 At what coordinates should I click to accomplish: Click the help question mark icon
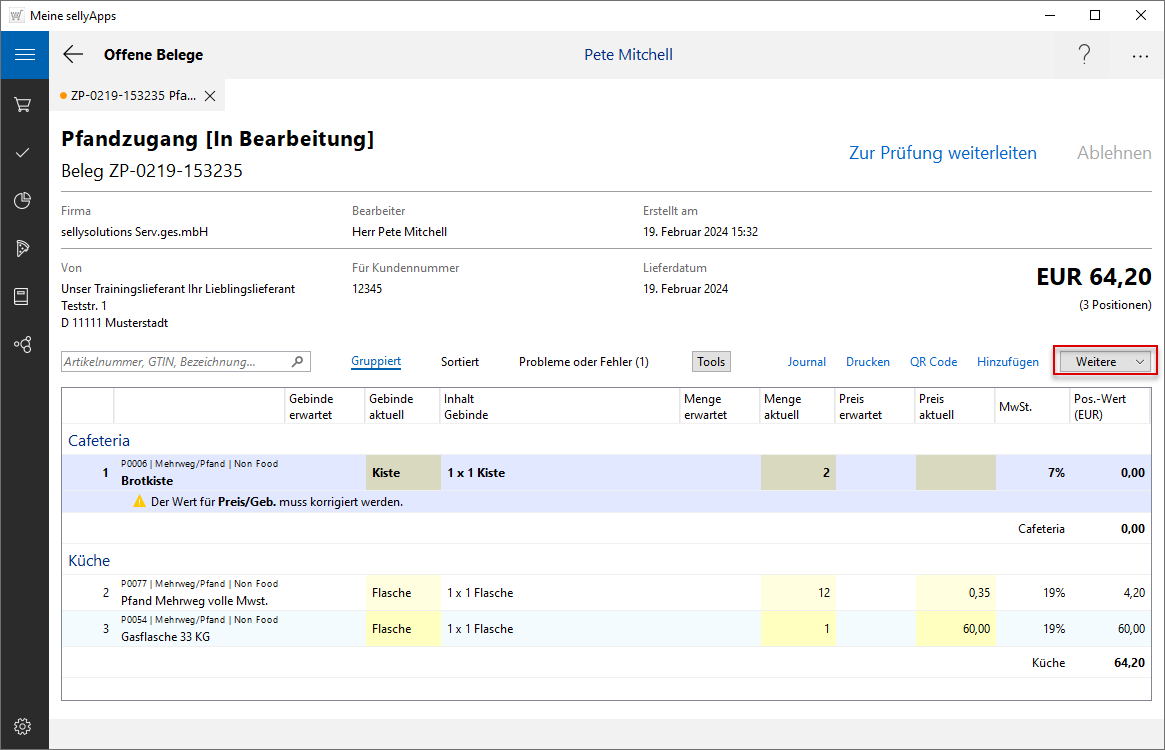coord(1084,55)
